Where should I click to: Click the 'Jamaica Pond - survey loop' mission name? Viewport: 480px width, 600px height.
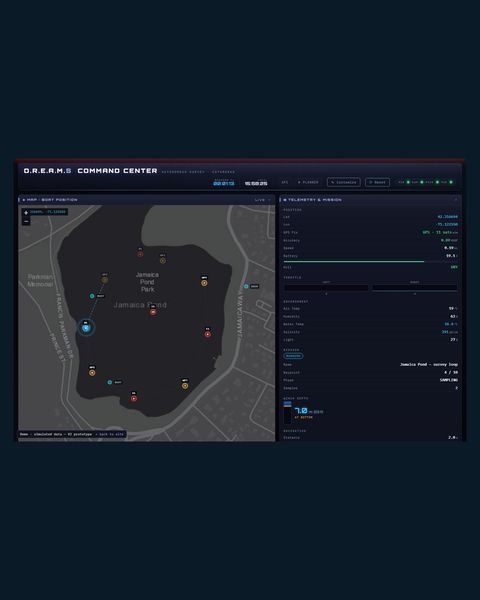pyautogui.click(x=429, y=364)
